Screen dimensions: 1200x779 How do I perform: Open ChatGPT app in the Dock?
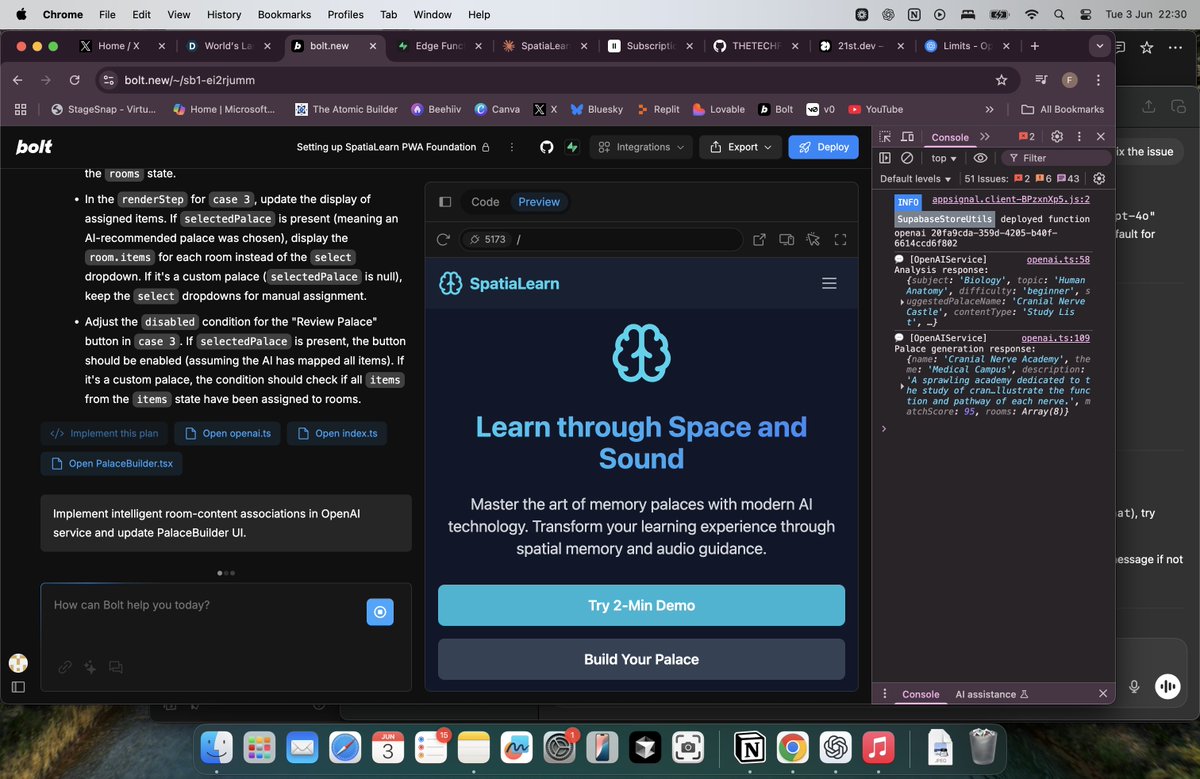835,747
